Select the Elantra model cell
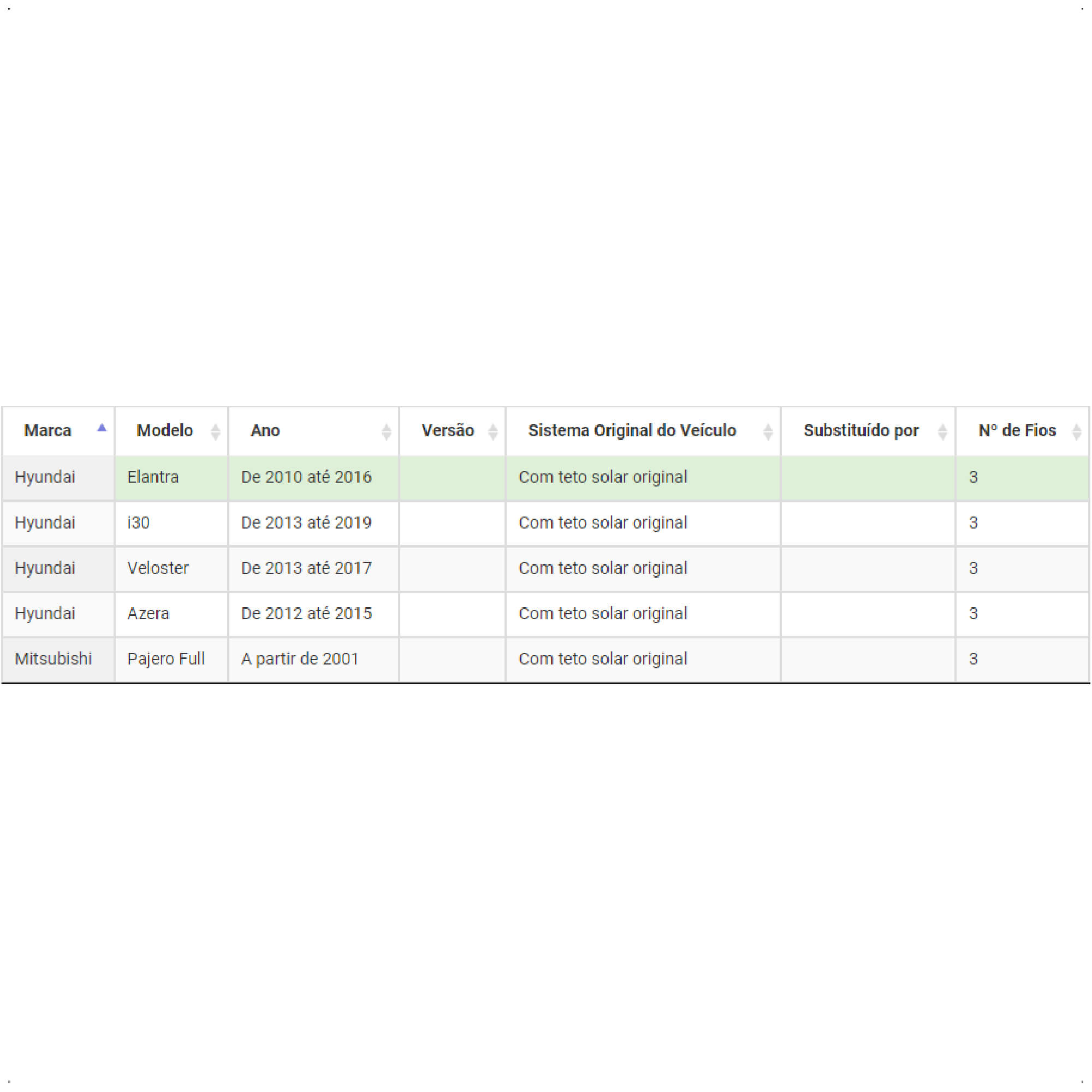 point(172,478)
